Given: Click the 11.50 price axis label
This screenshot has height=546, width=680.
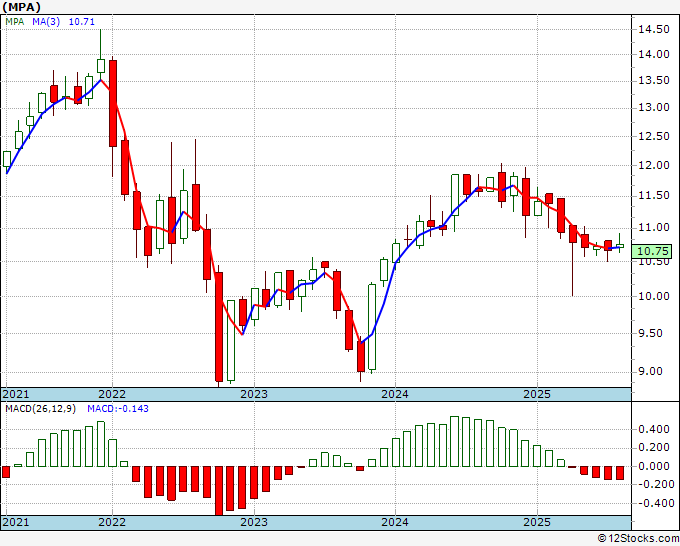Looking at the screenshot, I should (x=654, y=196).
